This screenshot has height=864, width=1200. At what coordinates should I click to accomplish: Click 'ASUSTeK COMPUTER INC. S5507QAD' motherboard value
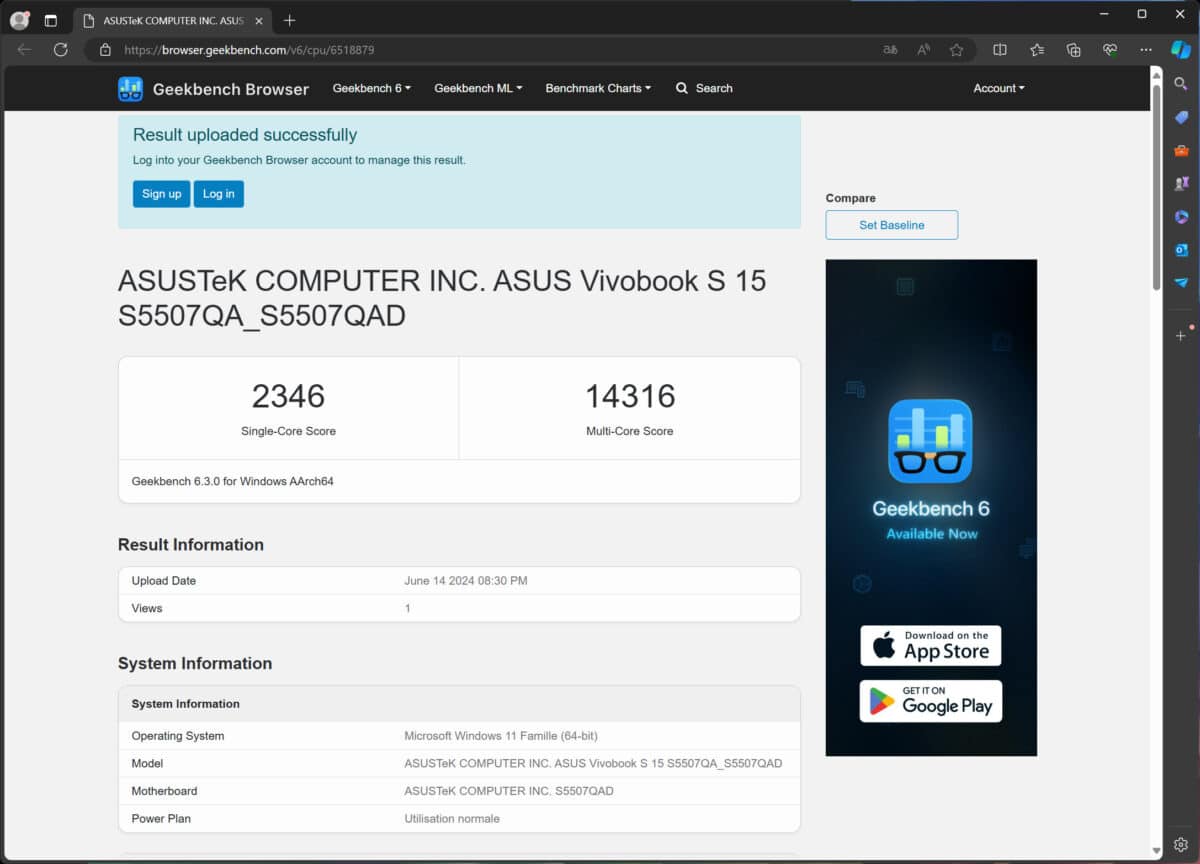click(509, 791)
